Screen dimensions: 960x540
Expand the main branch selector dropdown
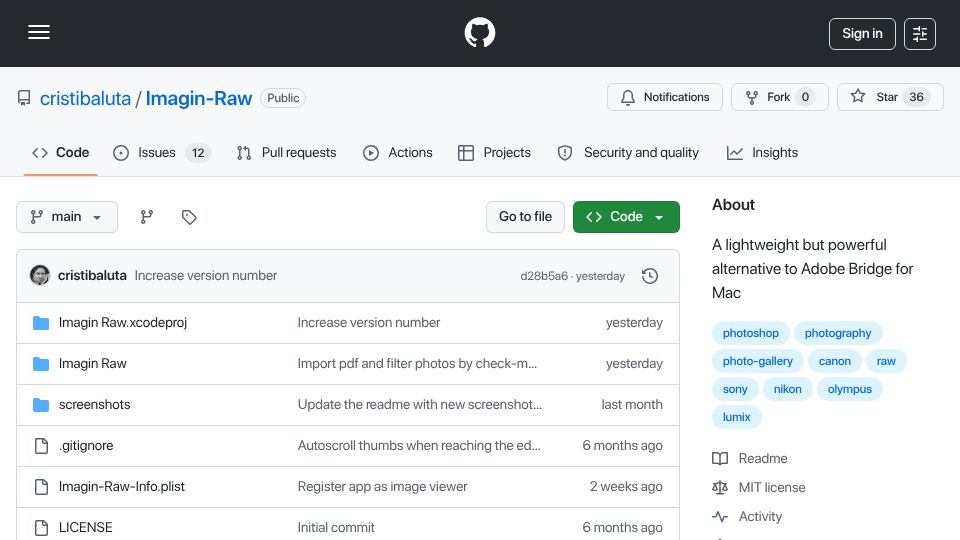coord(67,217)
